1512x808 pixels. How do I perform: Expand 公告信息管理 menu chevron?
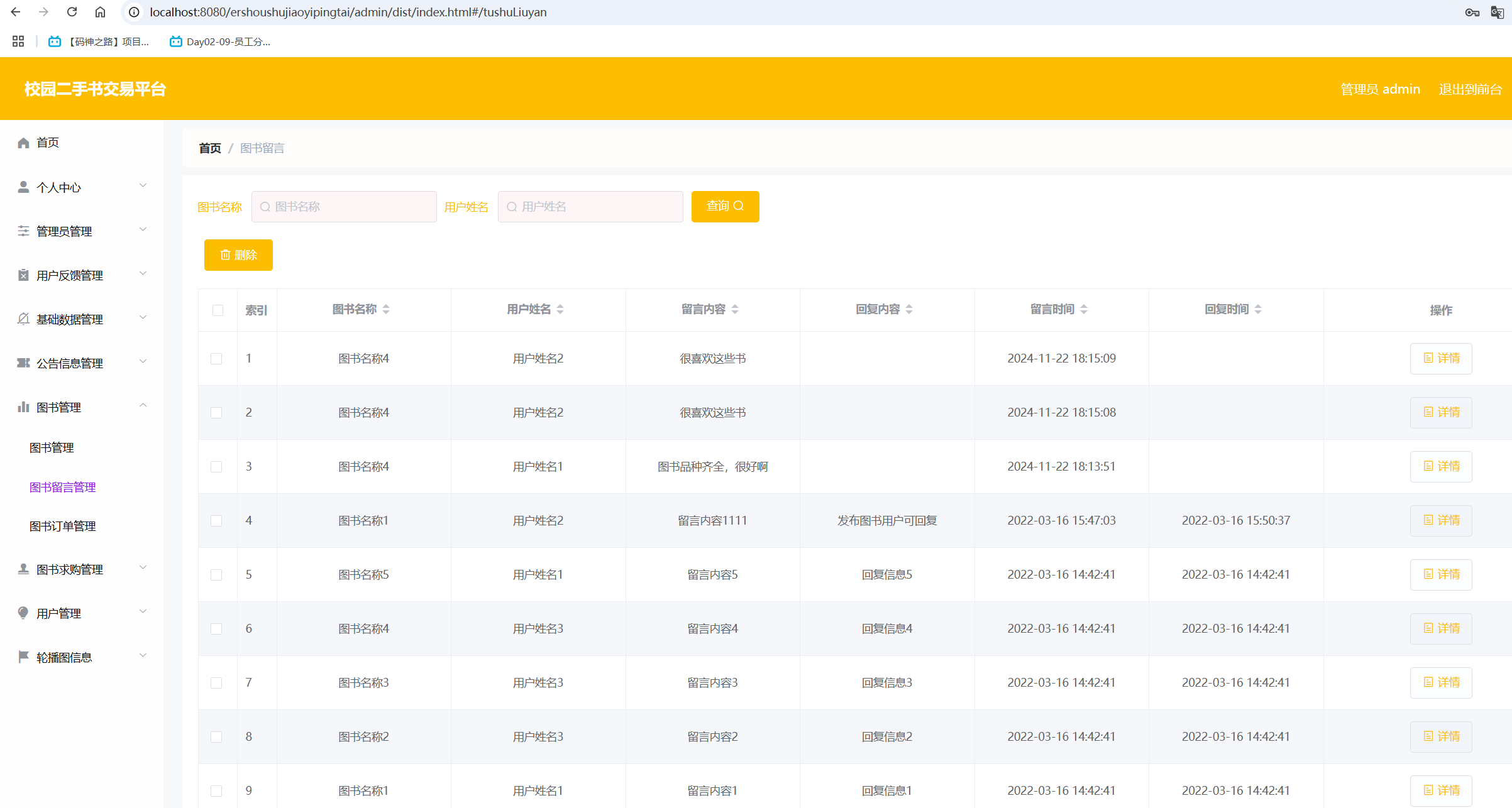(x=143, y=361)
